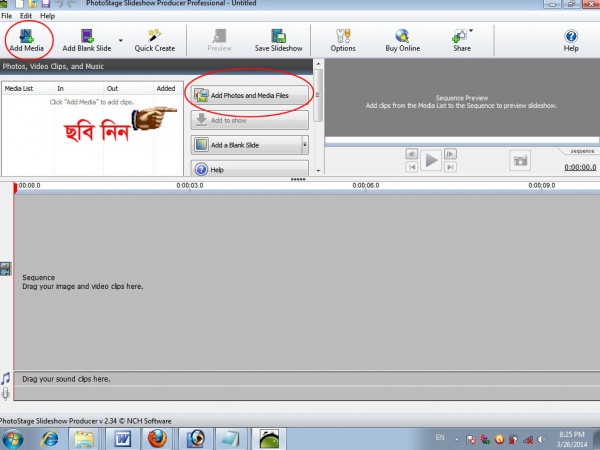This screenshot has height=450, width=600.
Task: Click Add Photos and Media Files button
Action: [249, 95]
